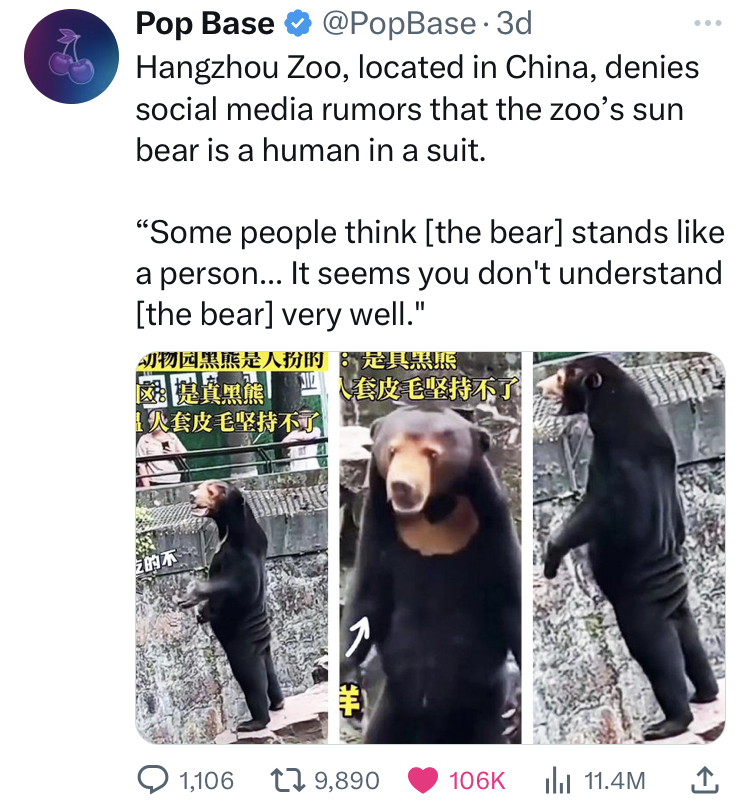Image resolution: width=750 pixels, height=801 pixels.
Task: Open Pop Base cherry profile avatar
Action: [x=71, y=56]
